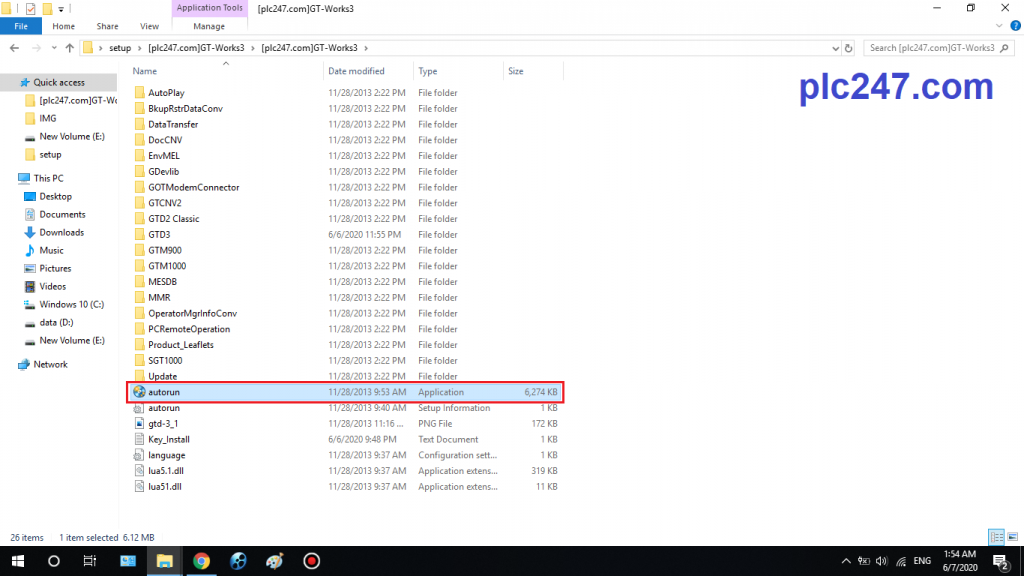Select the GOTModemConnector folder icon
This screenshot has height=576, width=1024.
pyautogui.click(x=139, y=187)
